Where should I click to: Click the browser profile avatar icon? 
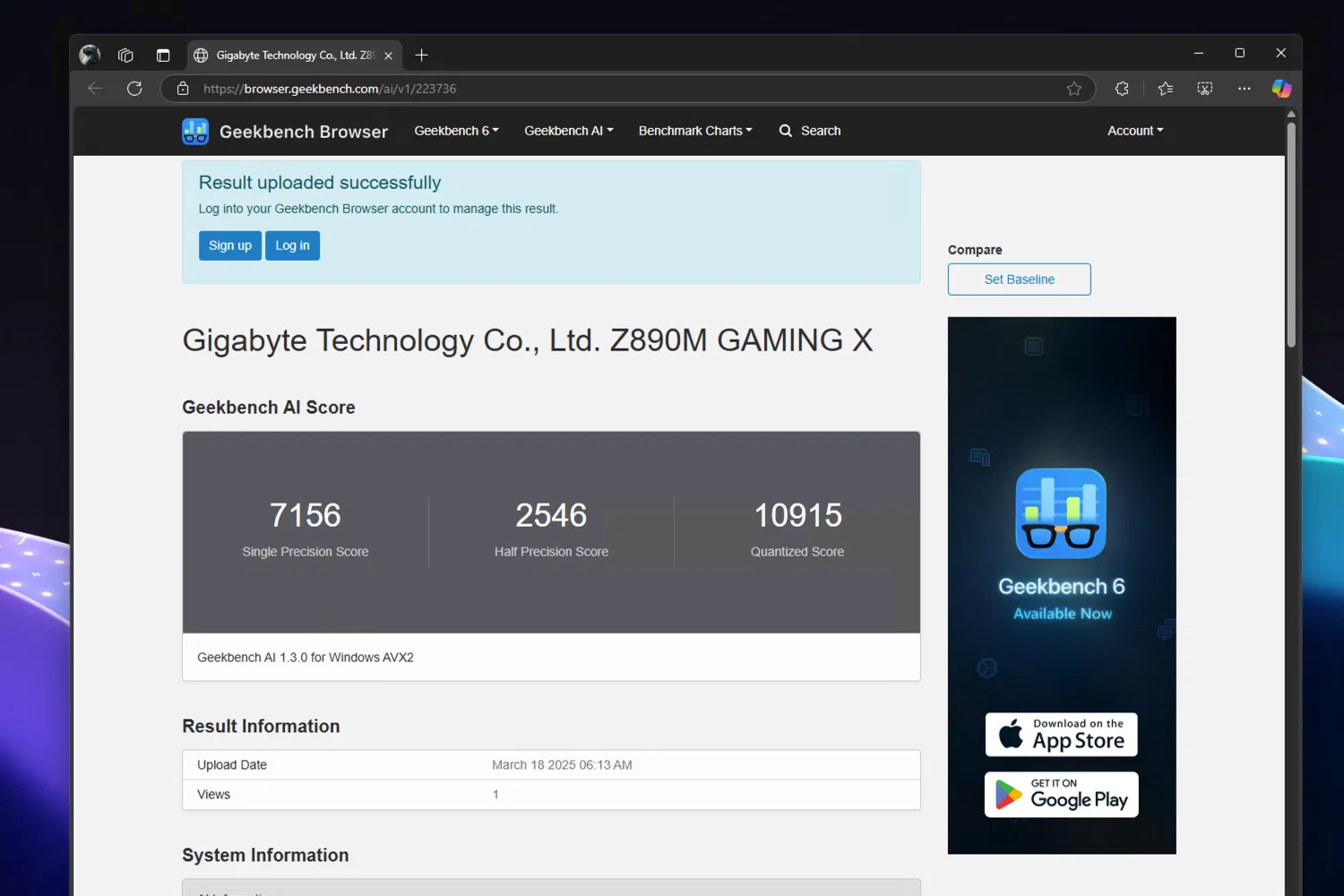[x=90, y=55]
